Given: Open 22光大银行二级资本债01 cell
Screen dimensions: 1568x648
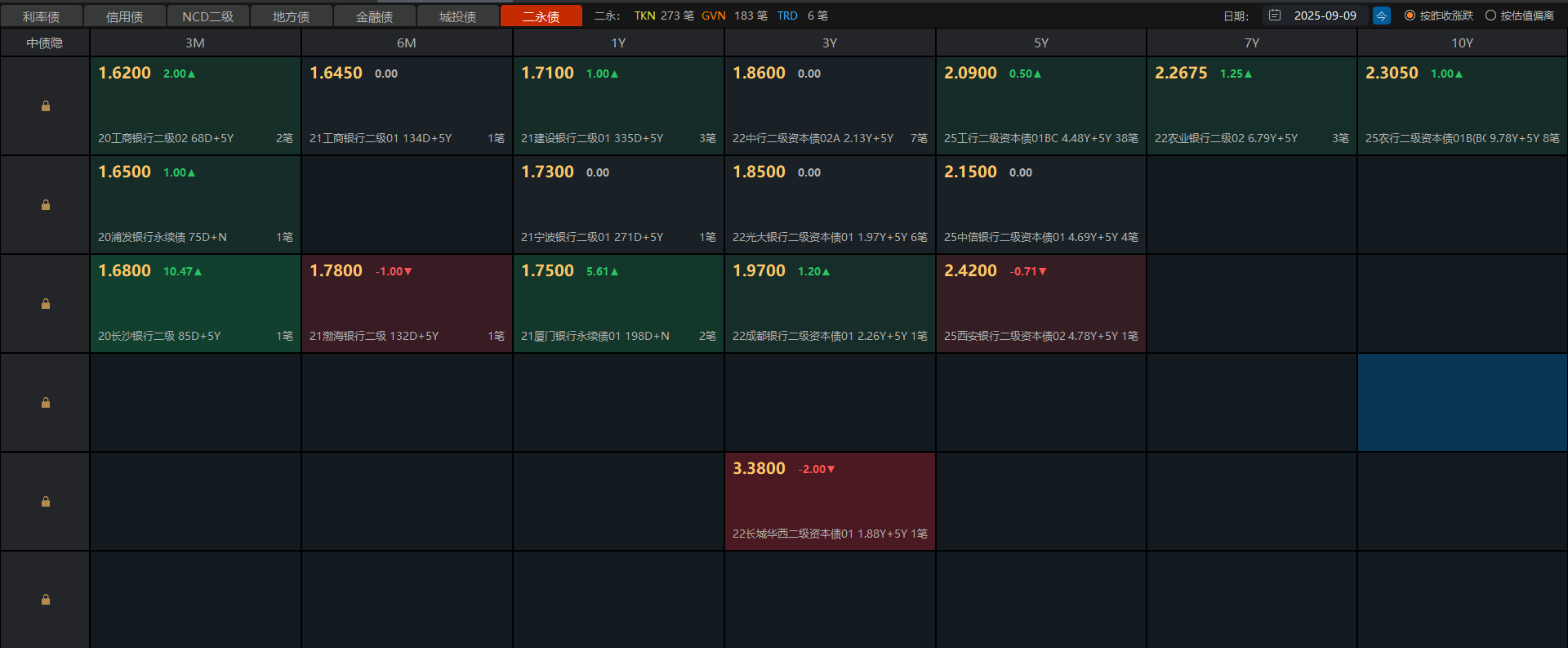Looking at the screenshot, I should tap(830, 205).
